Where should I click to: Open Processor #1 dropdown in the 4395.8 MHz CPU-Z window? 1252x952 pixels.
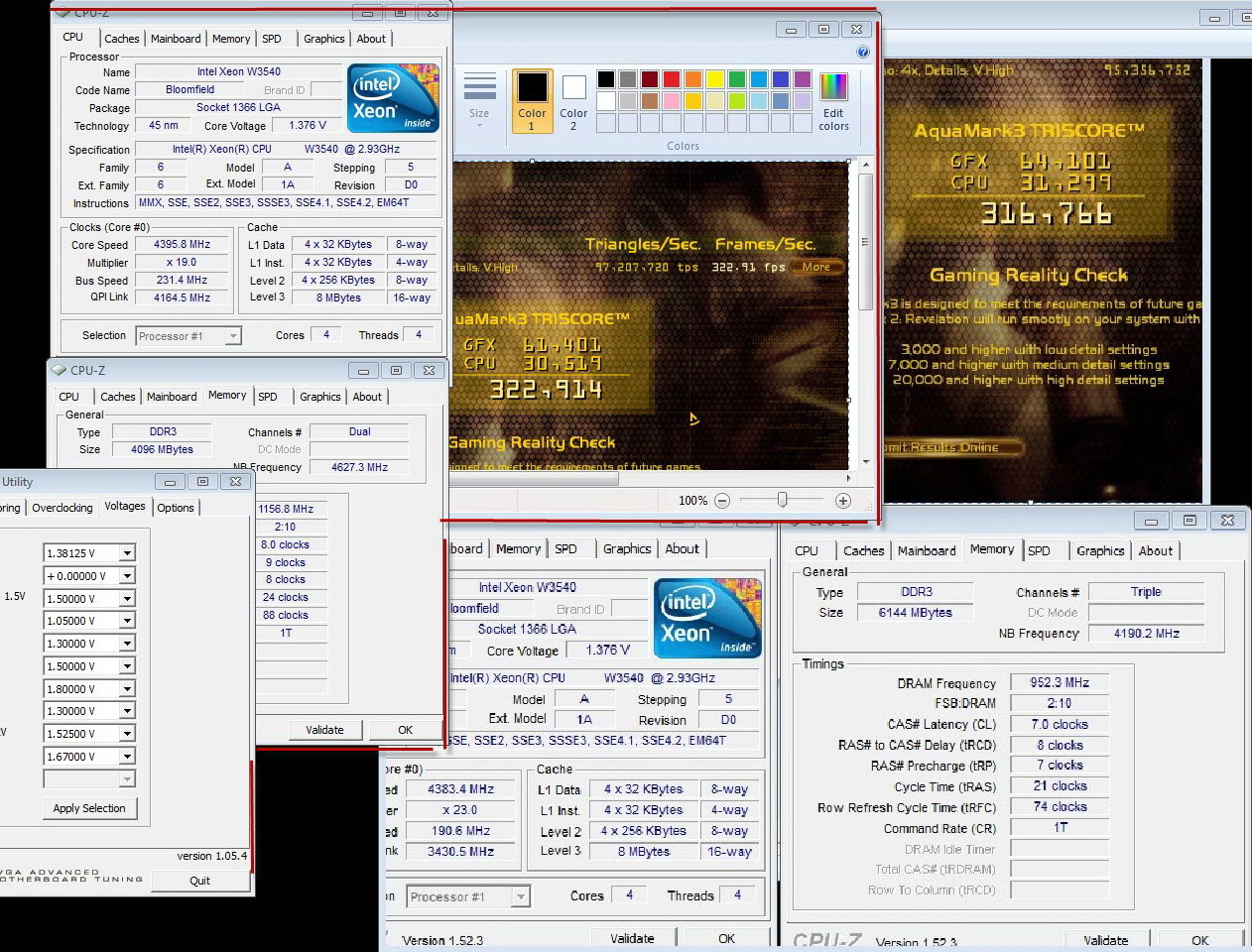233,336
